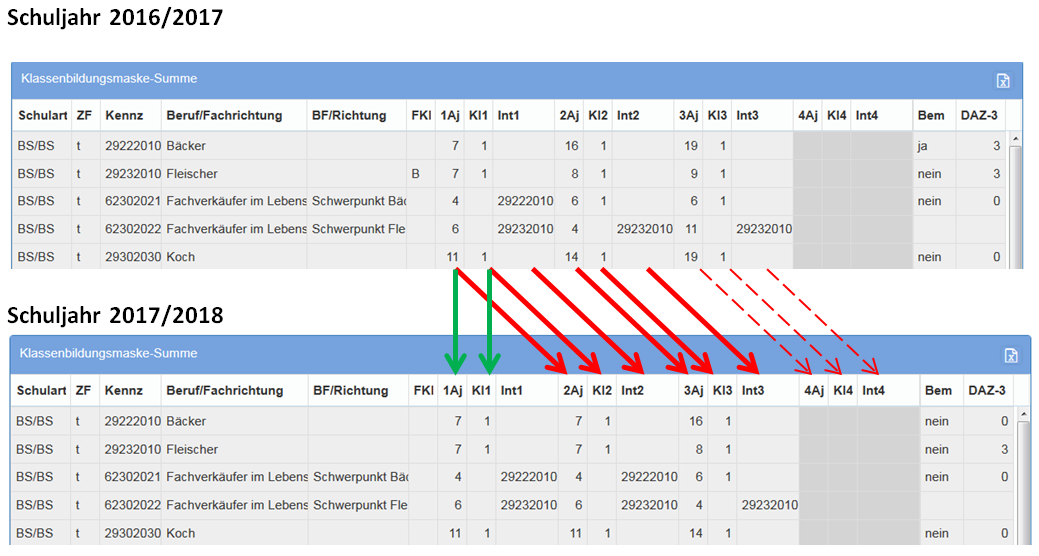The width and height of the screenshot is (1039, 556).
Task: Click Excel export icon in the 2016/2017 panel
Action: click(1003, 81)
